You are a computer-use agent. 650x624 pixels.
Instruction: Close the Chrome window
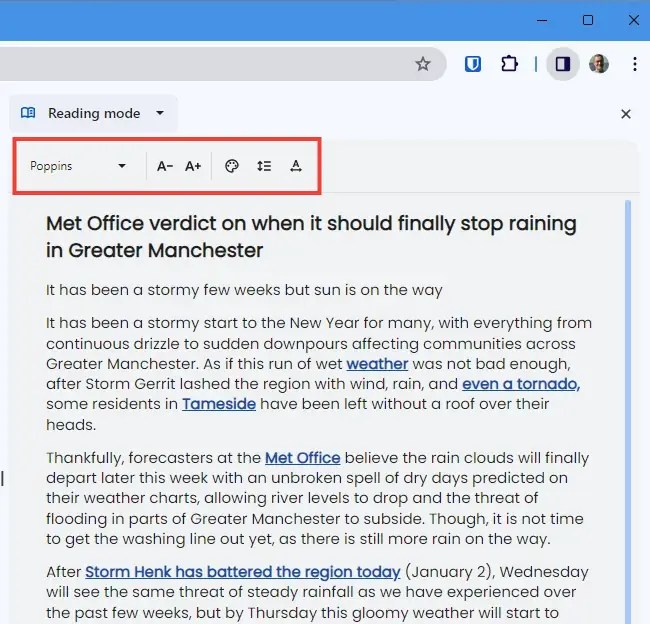pyautogui.click(x=633, y=20)
